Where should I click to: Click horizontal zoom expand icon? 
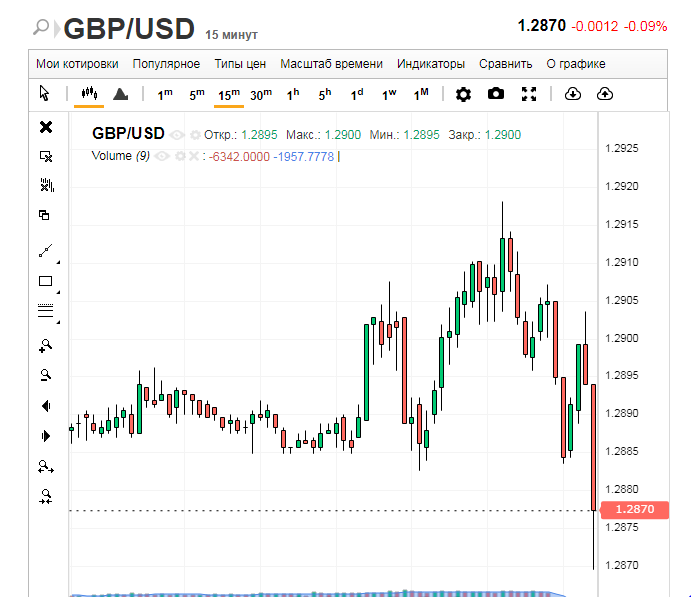point(46,467)
